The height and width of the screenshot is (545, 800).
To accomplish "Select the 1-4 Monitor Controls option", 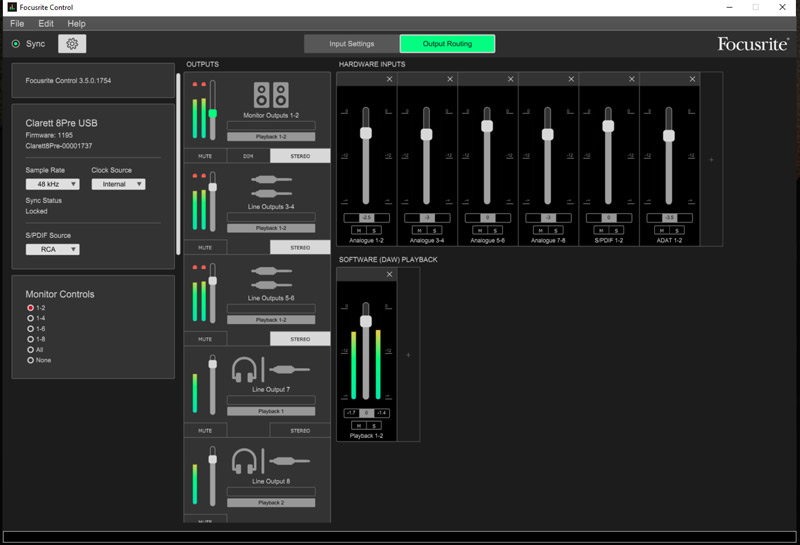I will tap(31, 319).
